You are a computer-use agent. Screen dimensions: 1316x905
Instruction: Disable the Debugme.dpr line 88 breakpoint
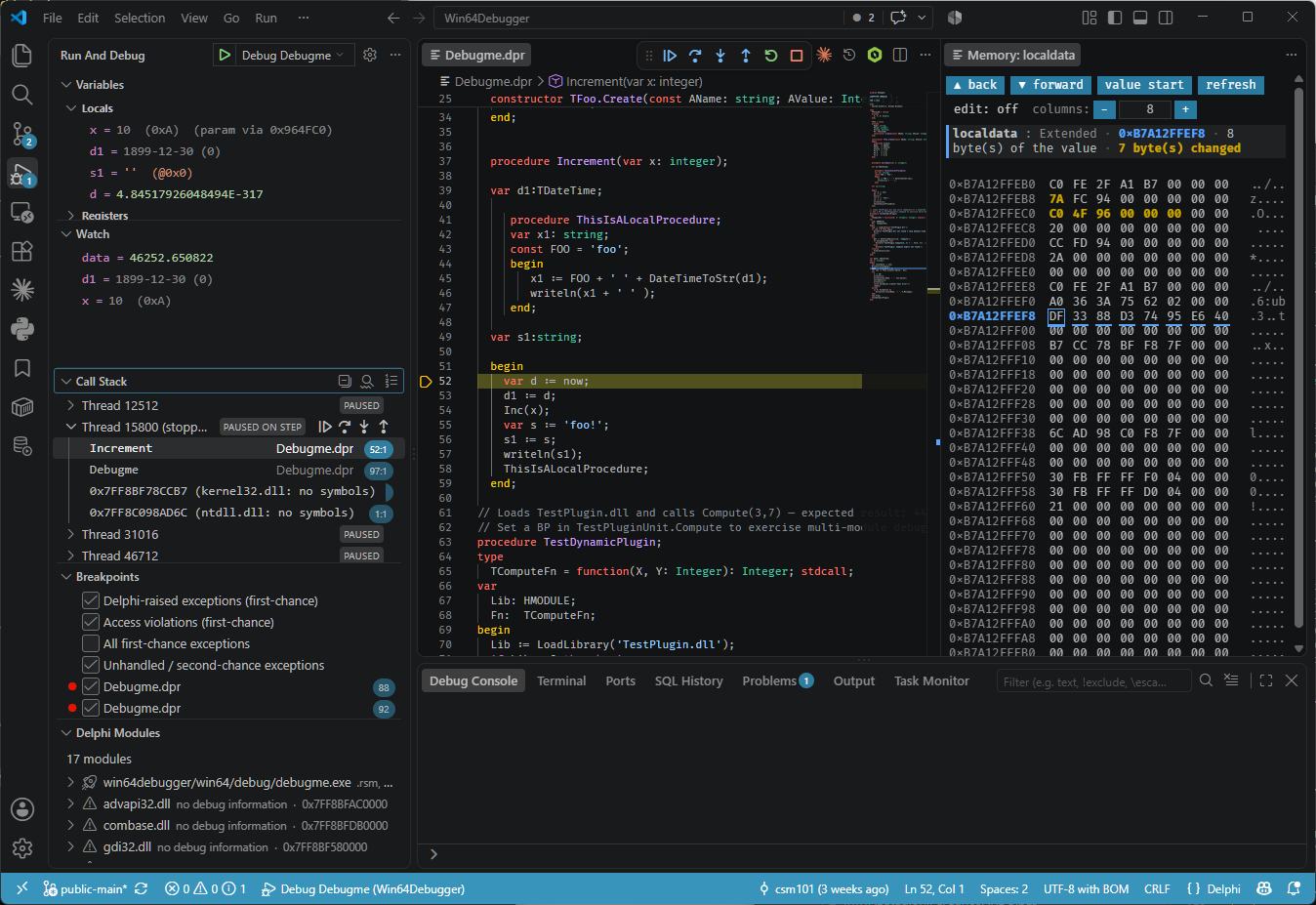(x=91, y=687)
